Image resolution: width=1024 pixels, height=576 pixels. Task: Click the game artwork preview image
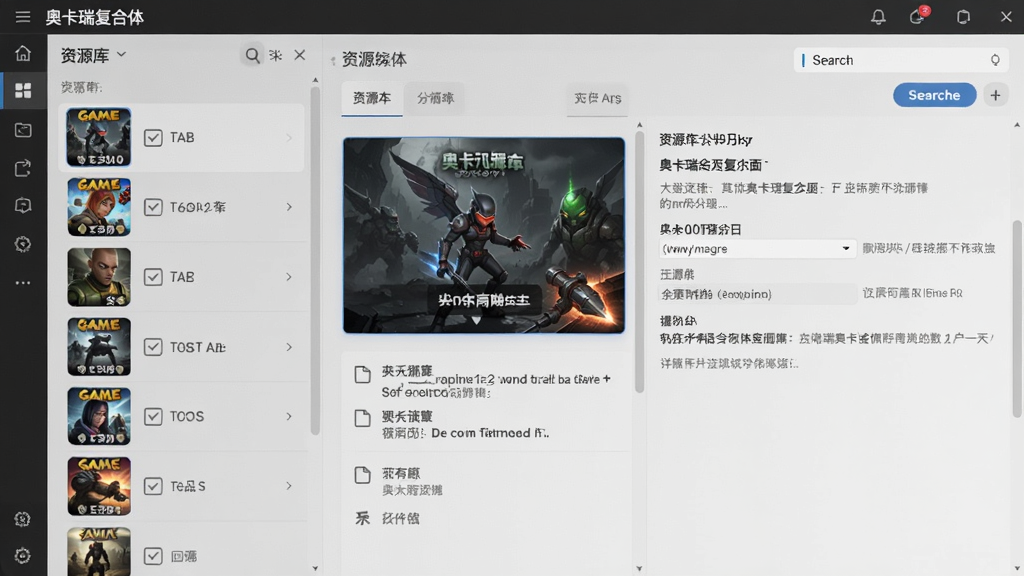pos(484,235)
